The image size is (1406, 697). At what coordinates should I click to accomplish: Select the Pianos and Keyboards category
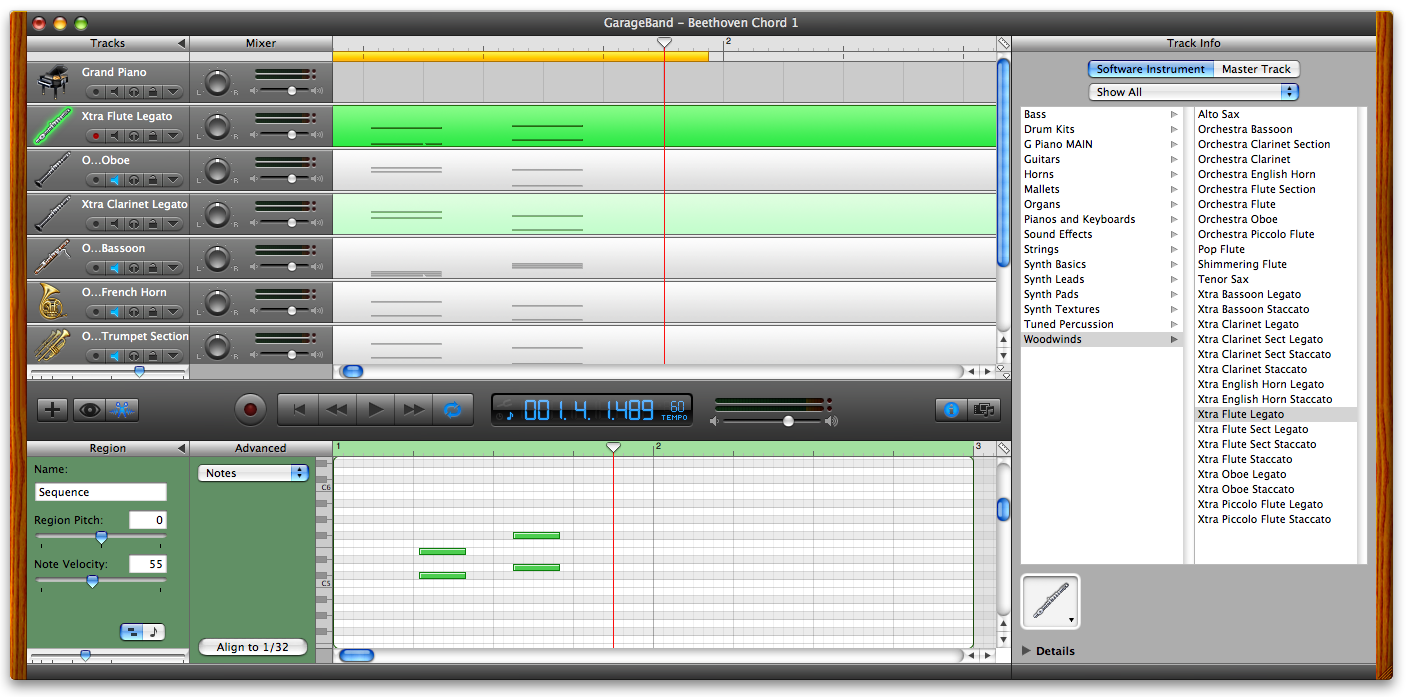(x=1101, y=219)
